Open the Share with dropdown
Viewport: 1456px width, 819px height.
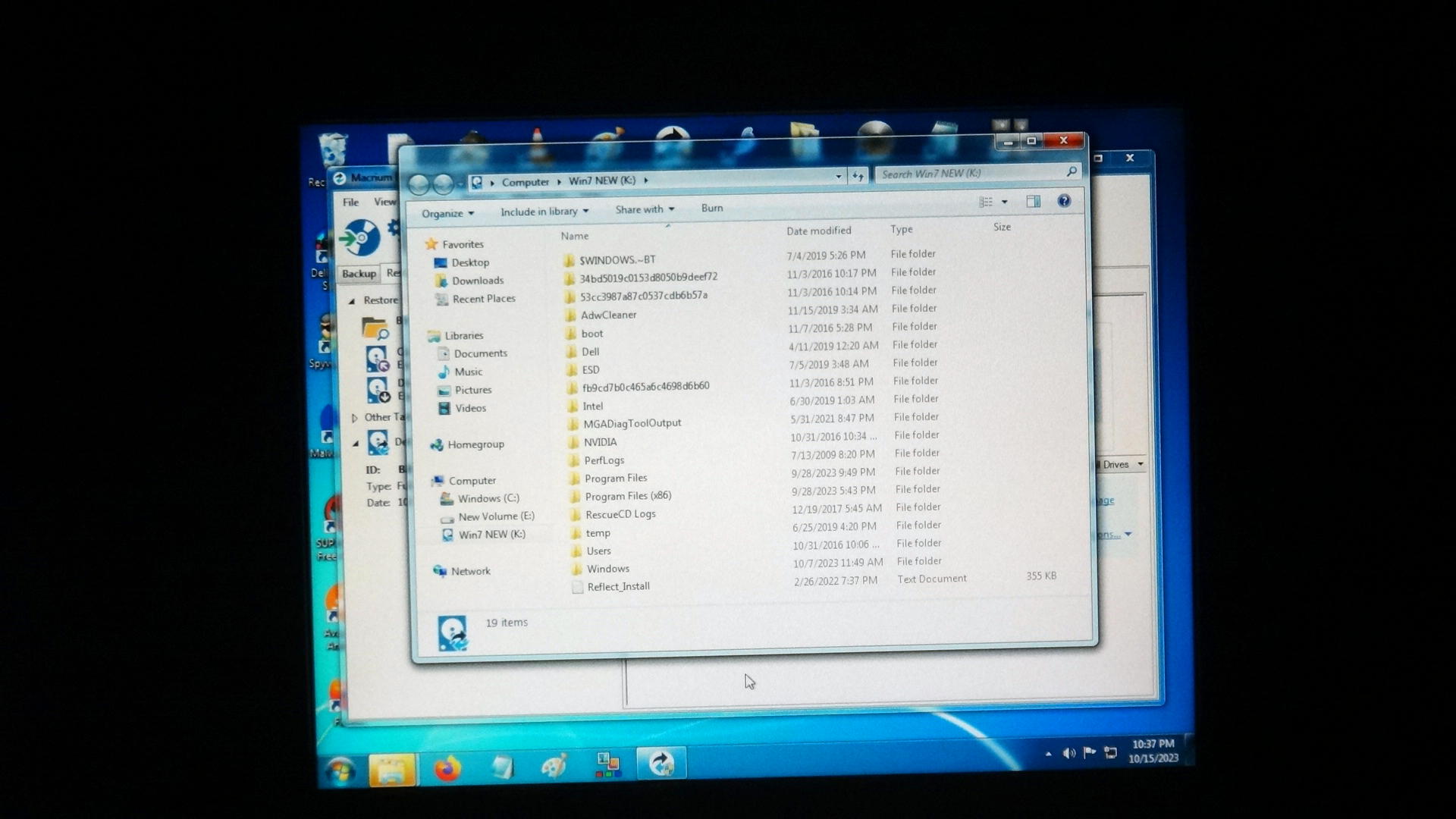645,209
